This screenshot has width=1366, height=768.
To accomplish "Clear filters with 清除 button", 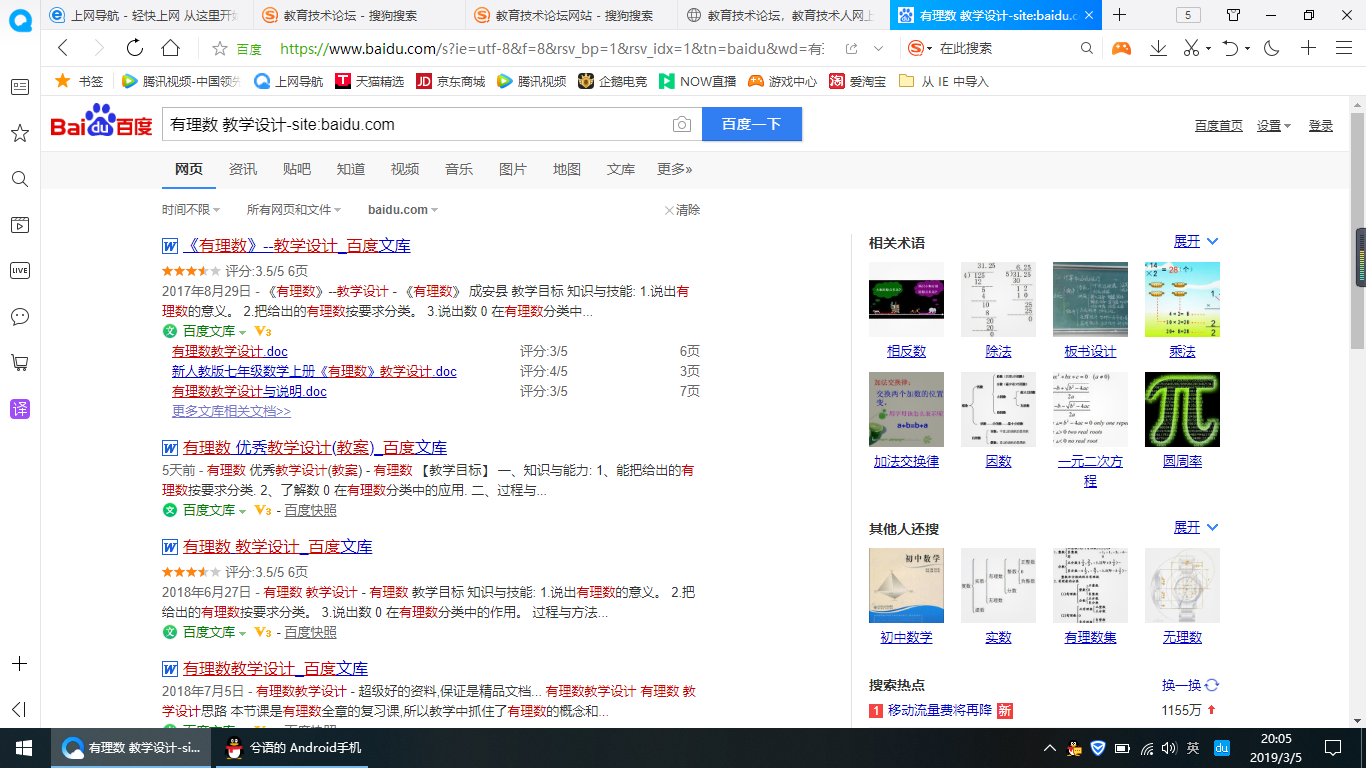I will 682,210.
